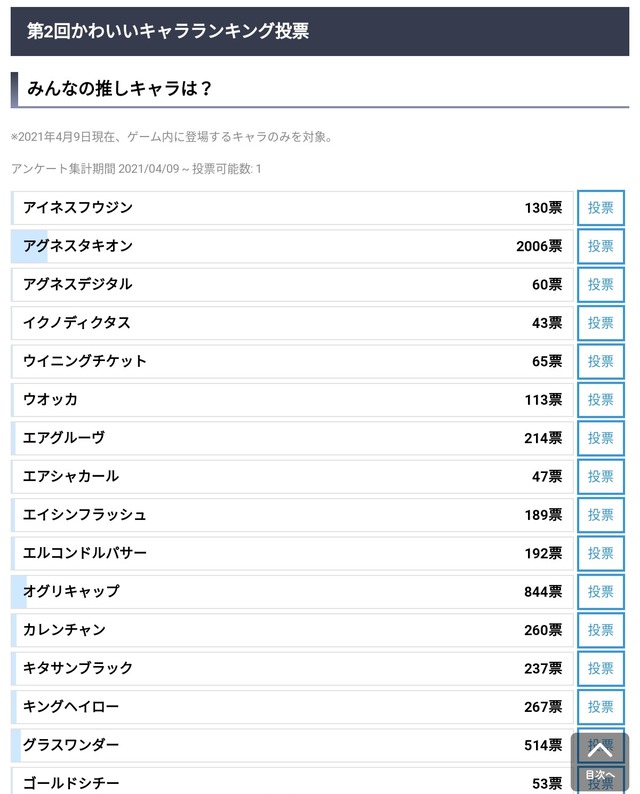Click the みんなの推しキャラは？ heading

point(119,89)
